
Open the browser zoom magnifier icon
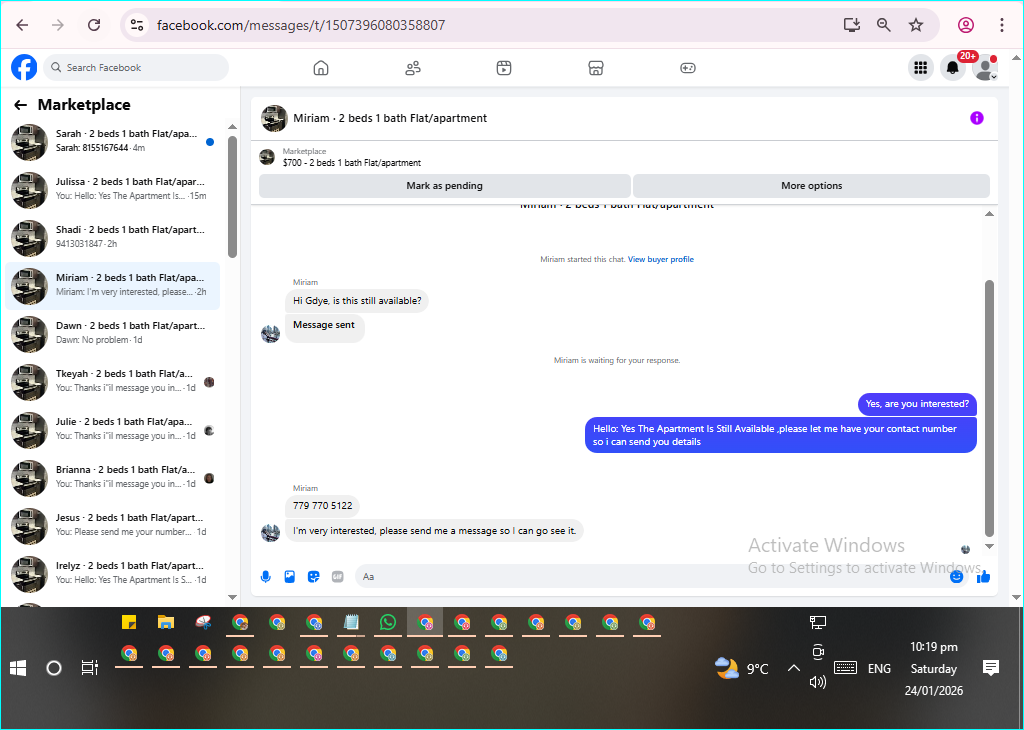coord(884,25)
